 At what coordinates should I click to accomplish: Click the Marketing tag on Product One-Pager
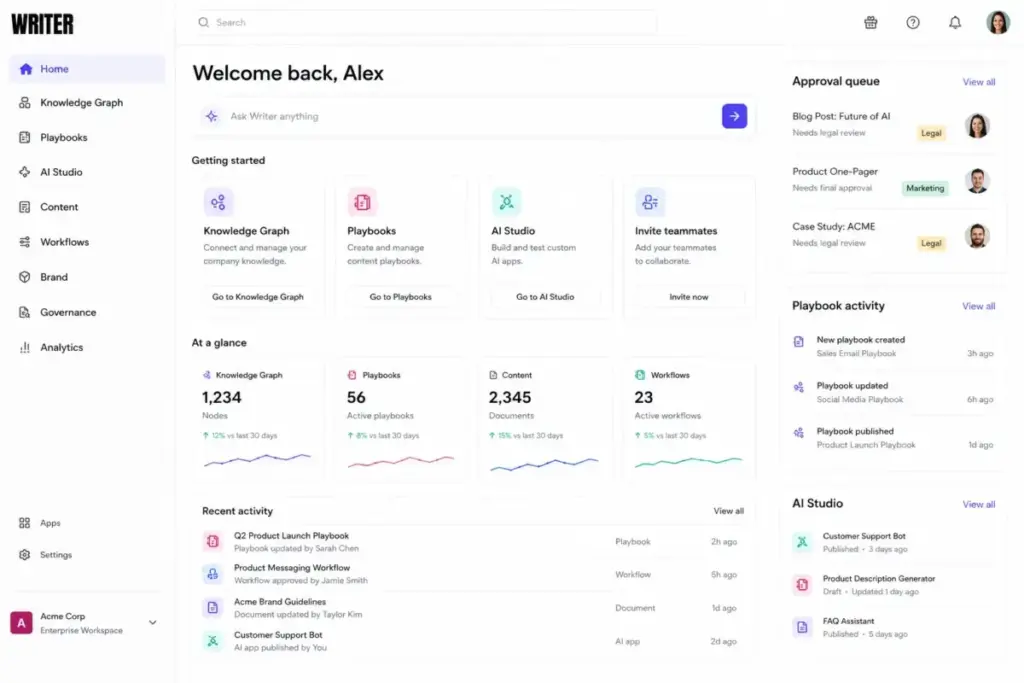pyautogui.click(x=925, y=188)
